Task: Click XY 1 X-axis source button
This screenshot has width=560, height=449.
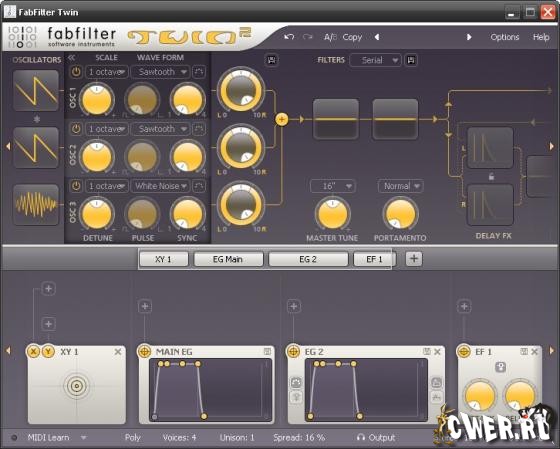Action: pos(33,352)
